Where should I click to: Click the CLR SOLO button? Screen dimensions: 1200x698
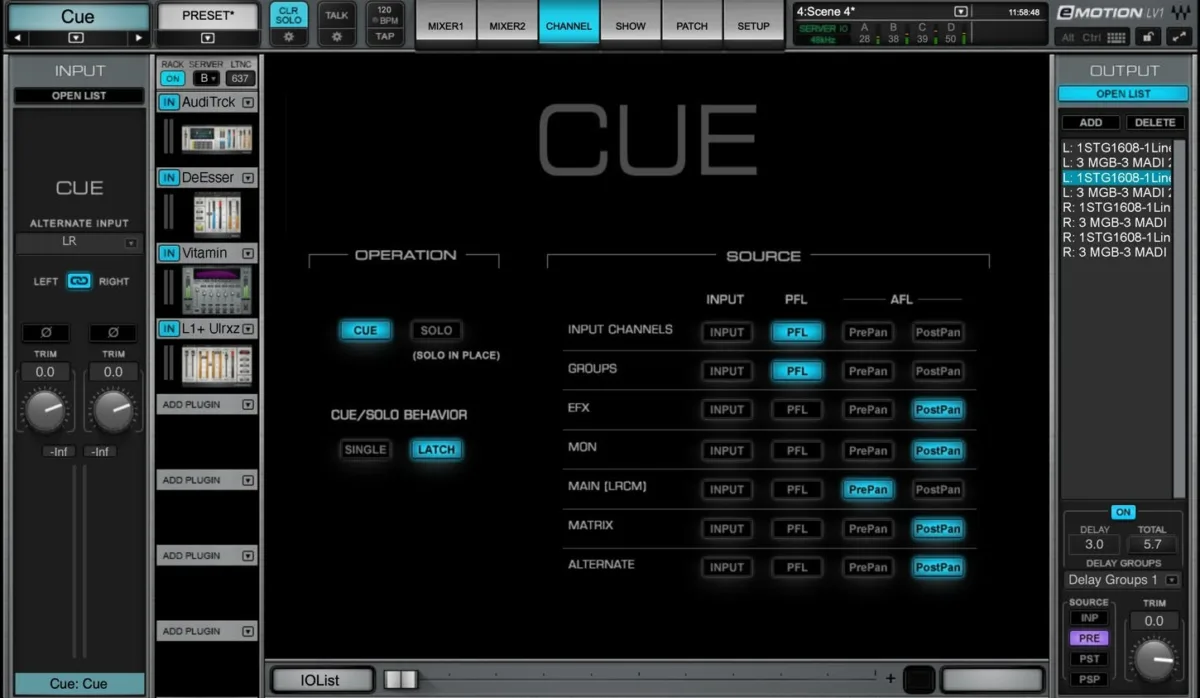click(288, 16)
